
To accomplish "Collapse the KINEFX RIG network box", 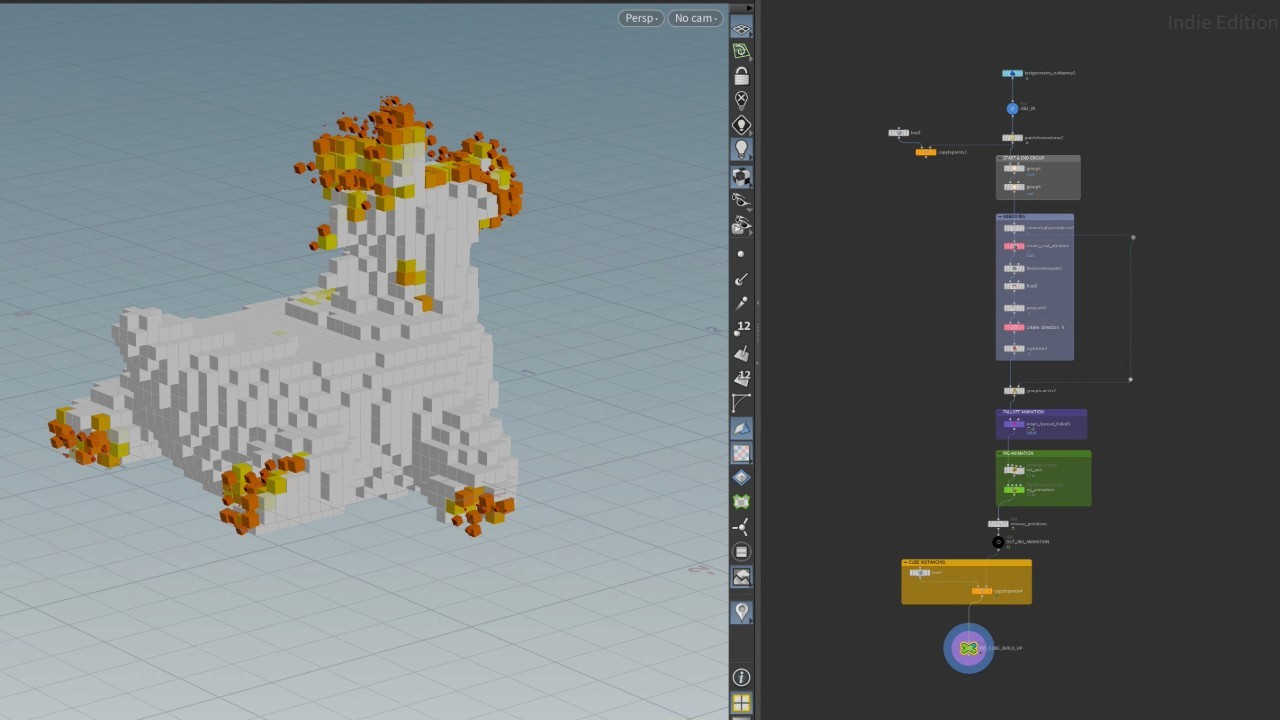I will pos(1000,217).
